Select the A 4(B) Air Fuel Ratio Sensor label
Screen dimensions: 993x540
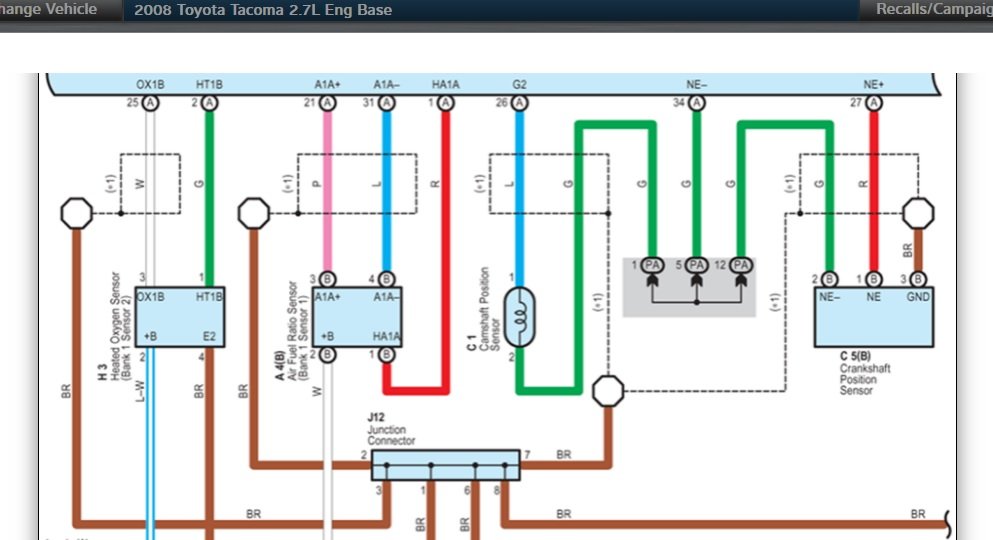293,331
